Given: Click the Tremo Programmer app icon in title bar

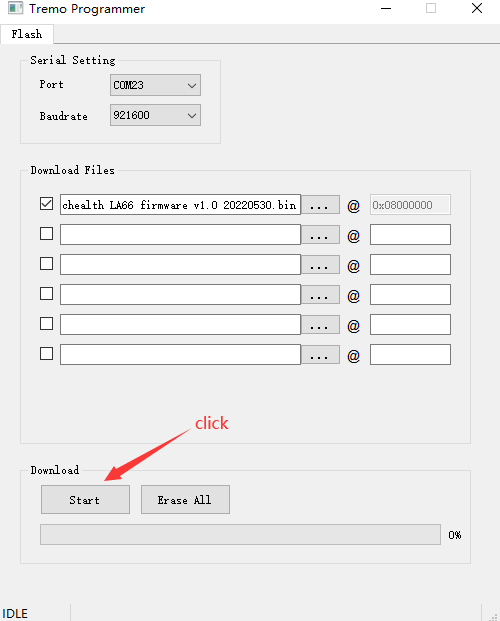Looking at the screenshot, I should pyautogui.click(x=15, y=8).
